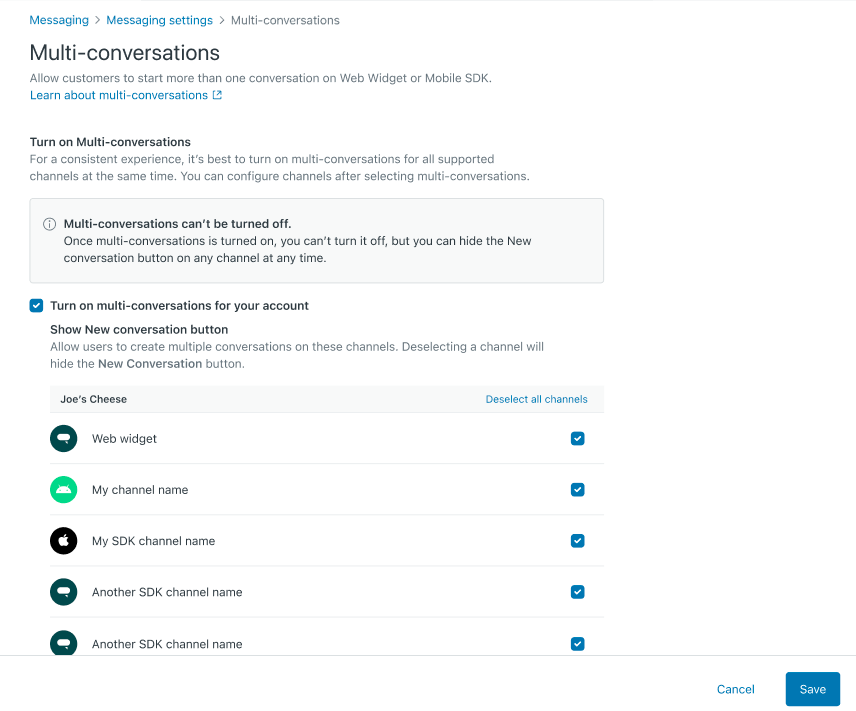Uncheck the My SDK channel name checkbox

(x=577, y=541)
